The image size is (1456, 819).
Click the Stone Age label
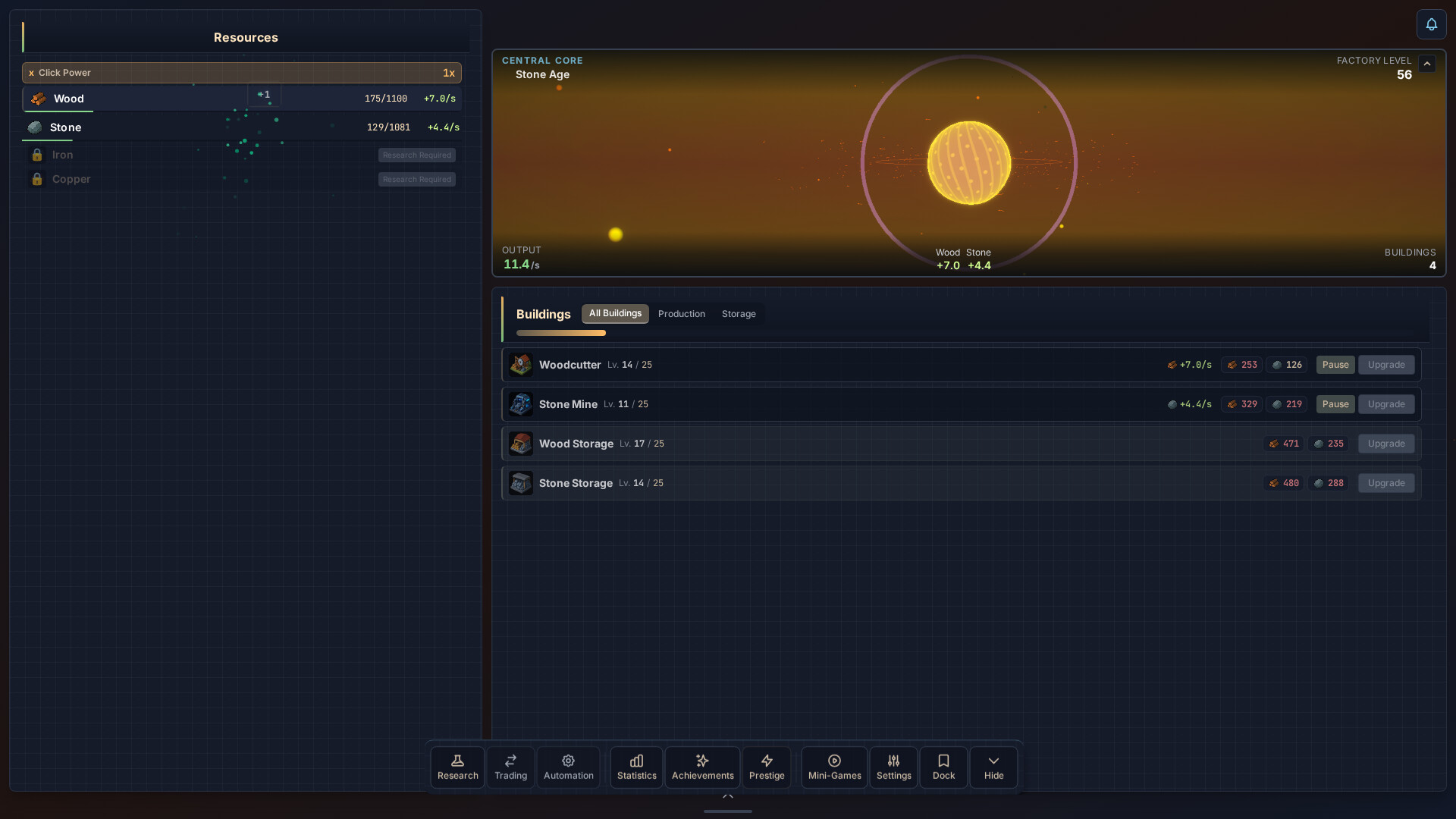(x=542, y=74)
